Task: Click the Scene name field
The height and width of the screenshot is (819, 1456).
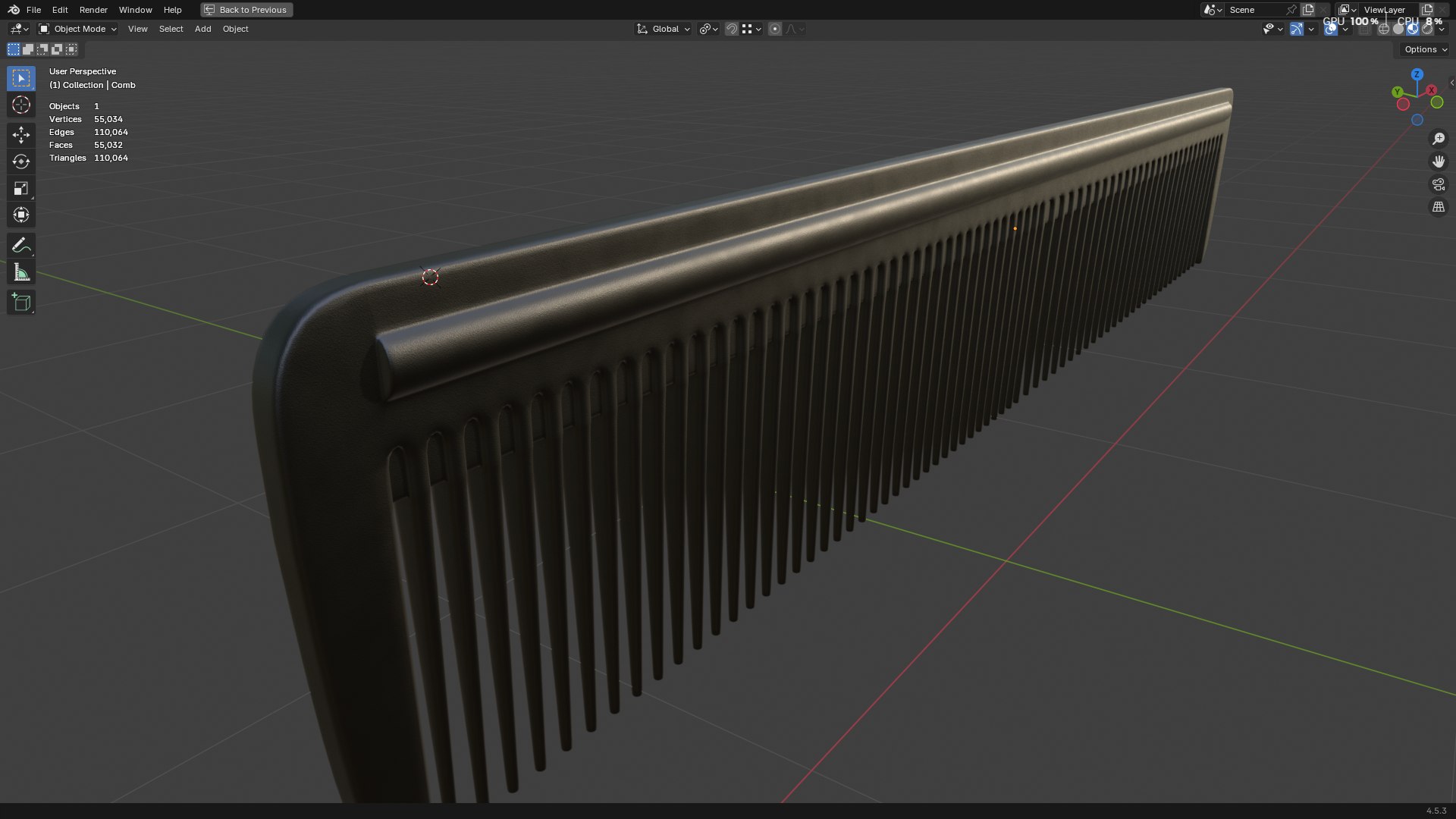Action: [x=1254, y=10]
